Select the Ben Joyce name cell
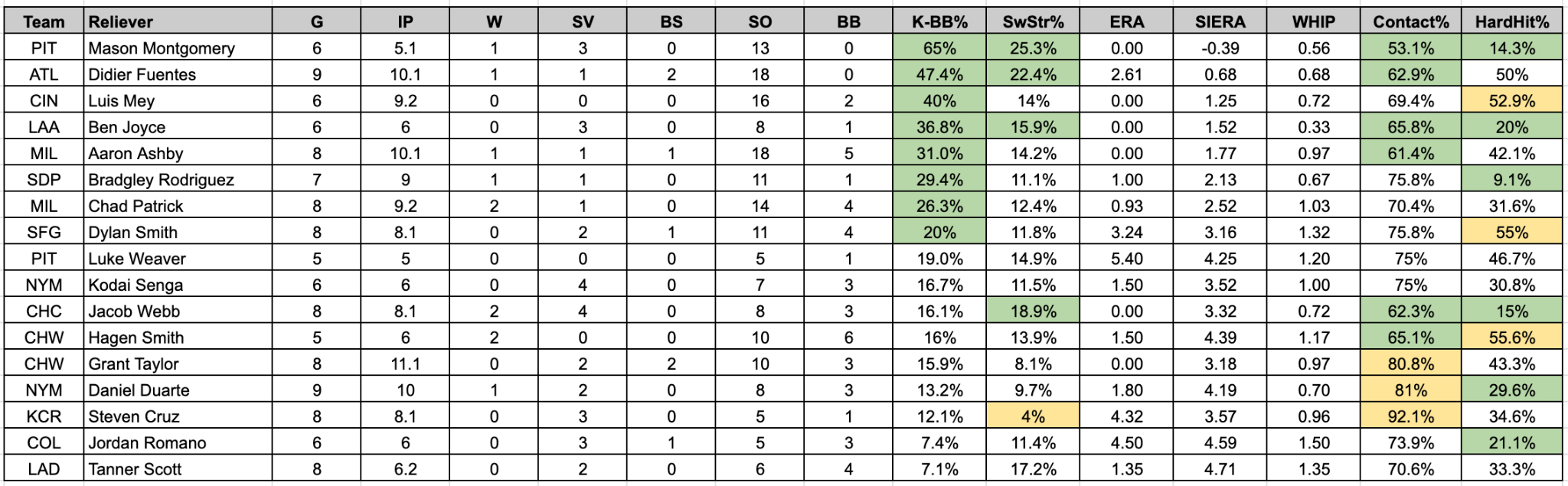 178,127
